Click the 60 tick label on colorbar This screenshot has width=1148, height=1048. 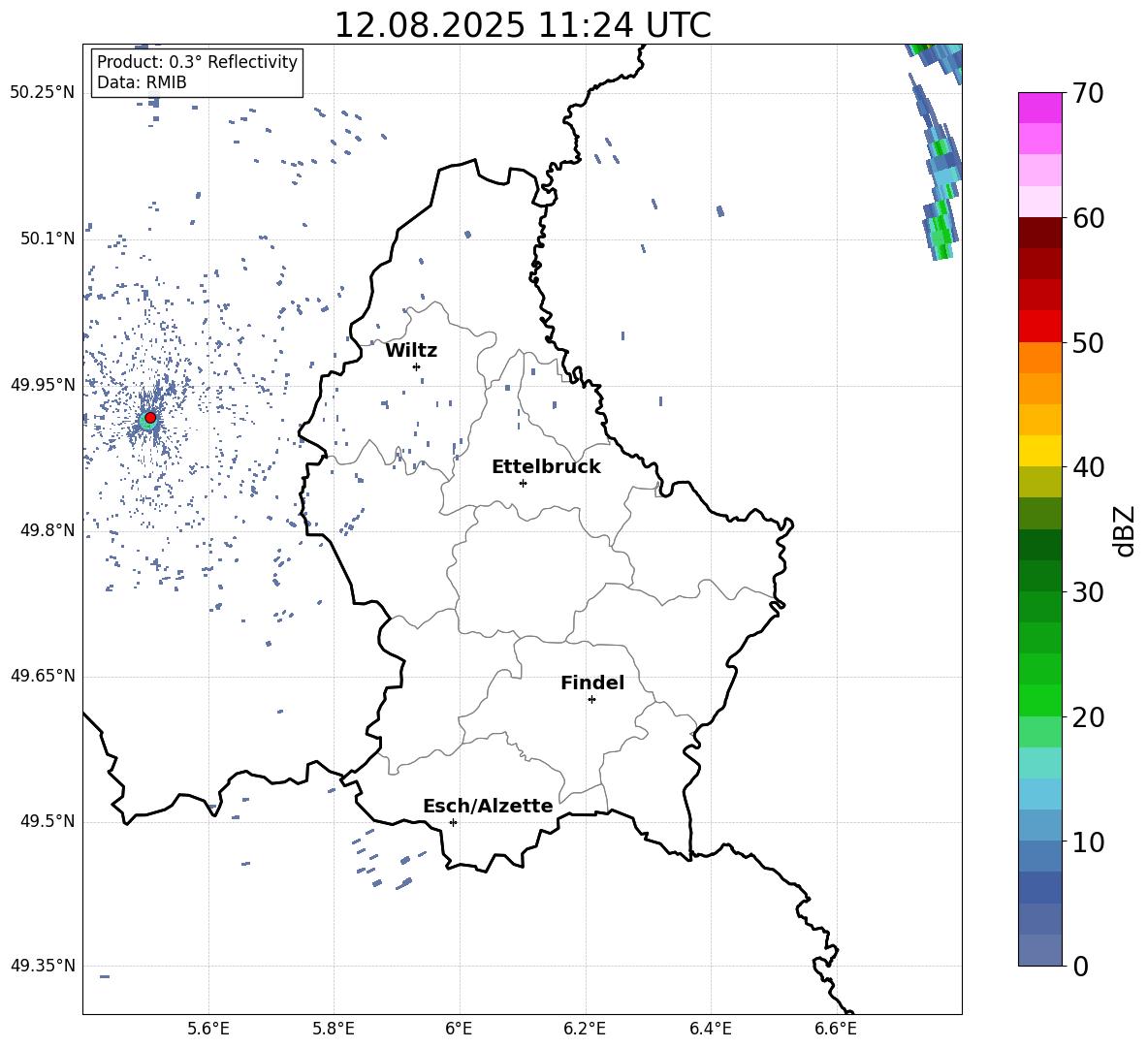click(x=1088, y=218)
